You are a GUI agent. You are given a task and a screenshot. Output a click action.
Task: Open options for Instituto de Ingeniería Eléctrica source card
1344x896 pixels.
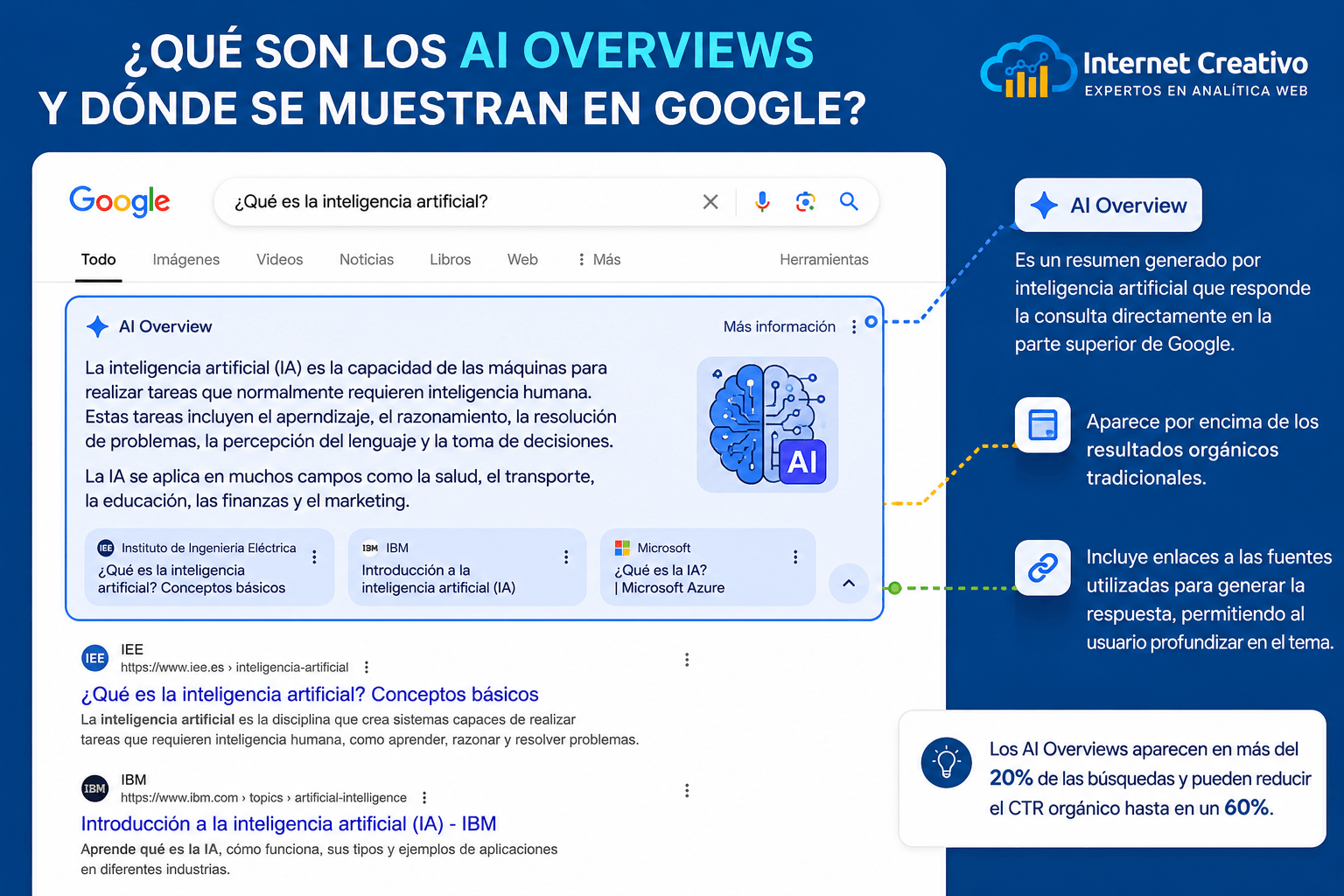314,556
